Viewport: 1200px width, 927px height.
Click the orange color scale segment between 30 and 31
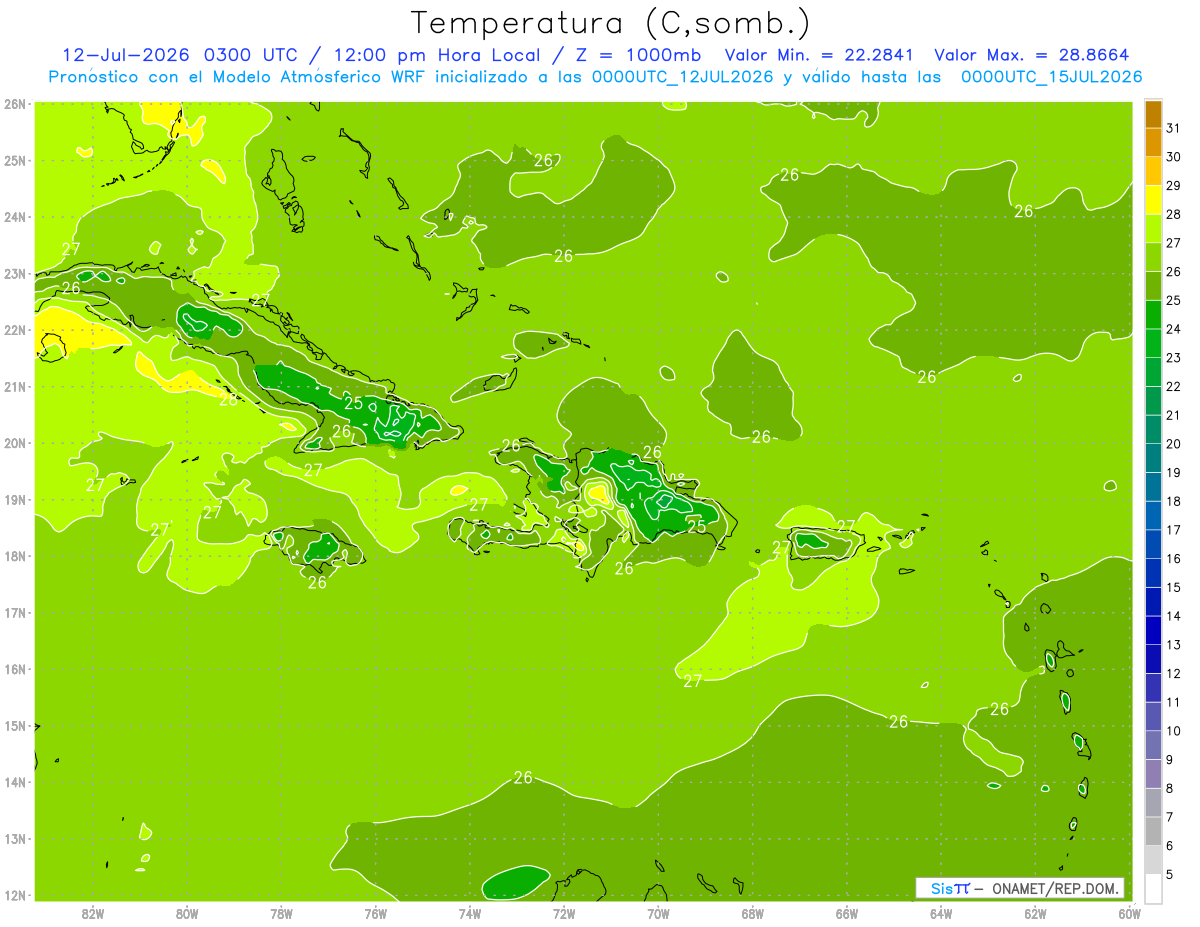point(1153,141)
